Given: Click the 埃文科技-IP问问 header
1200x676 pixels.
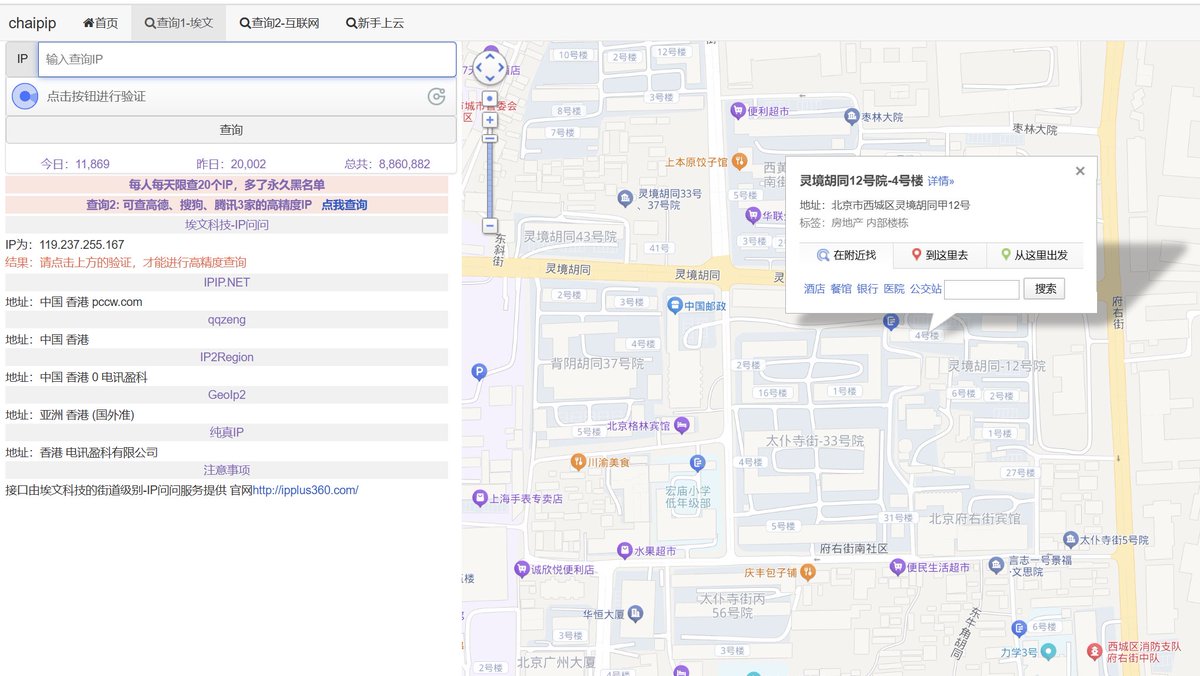Looking at the screenshot, I should point(227,225).
